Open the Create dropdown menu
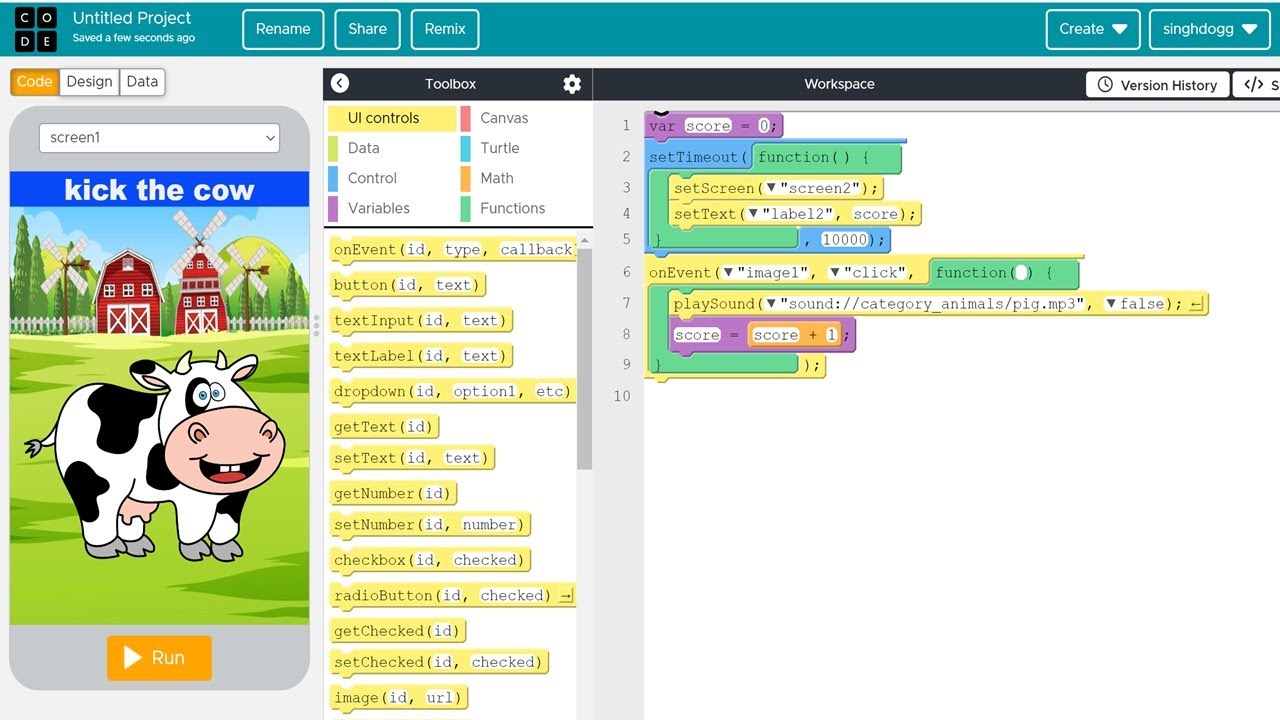Viewport: 1280px width, 720px height. (1093, 29)
